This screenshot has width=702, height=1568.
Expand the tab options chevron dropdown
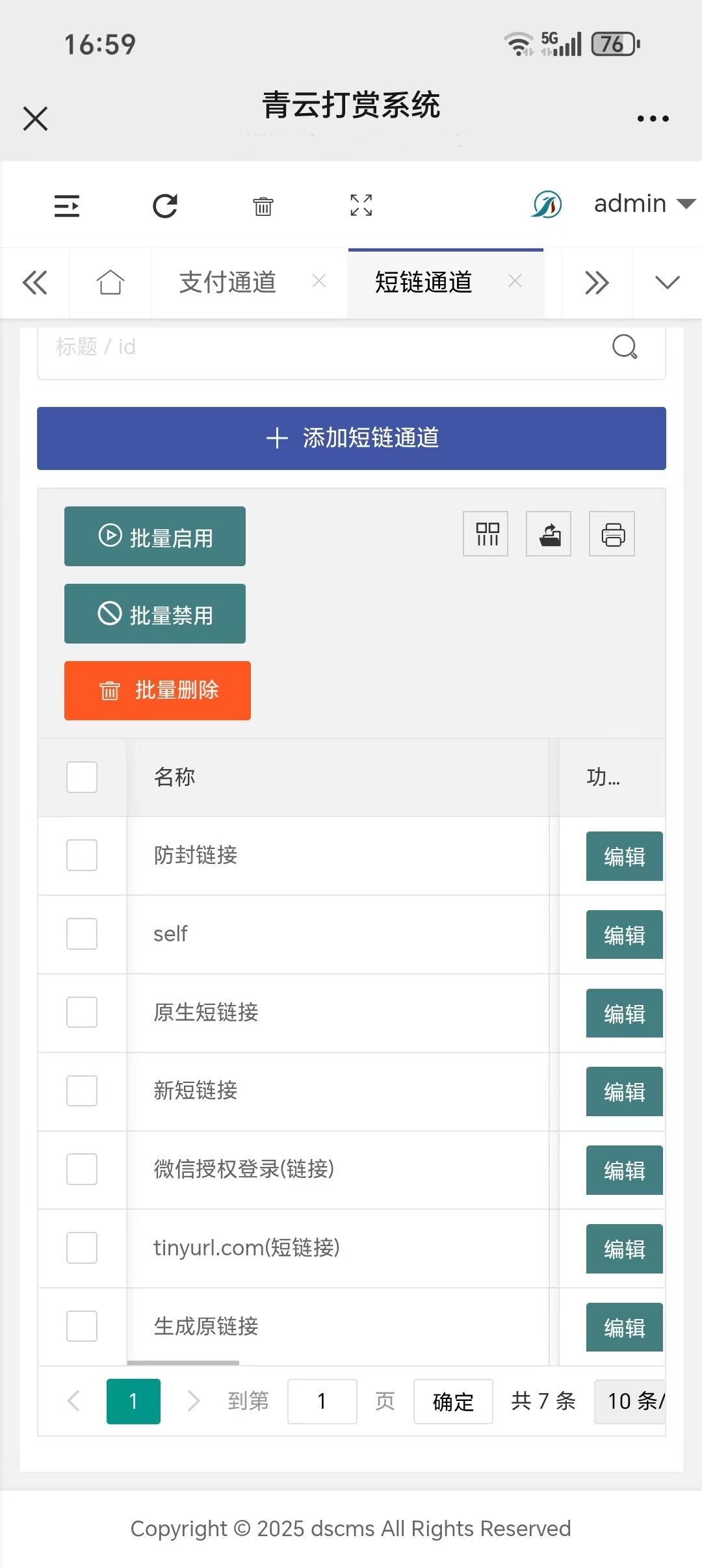pyautogui.click(x=668, y=283)
